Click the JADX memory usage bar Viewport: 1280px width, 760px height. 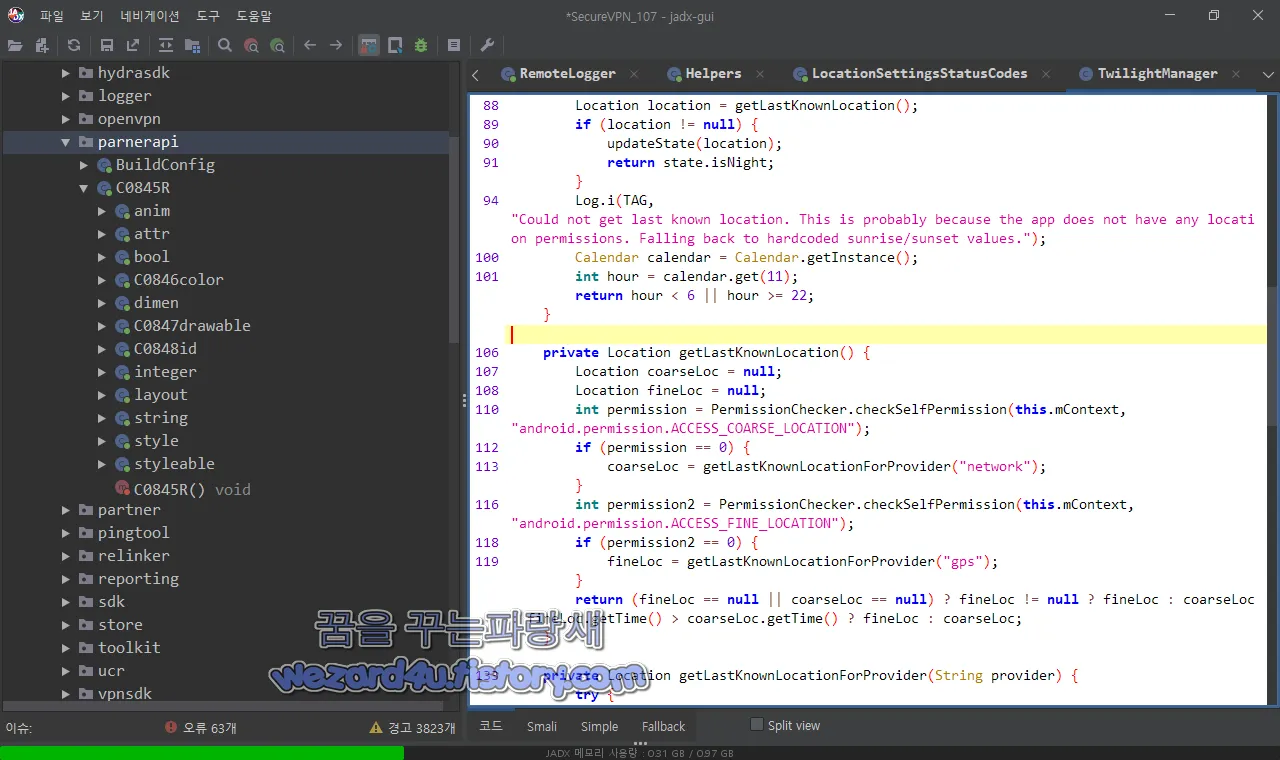click(640, 753)
